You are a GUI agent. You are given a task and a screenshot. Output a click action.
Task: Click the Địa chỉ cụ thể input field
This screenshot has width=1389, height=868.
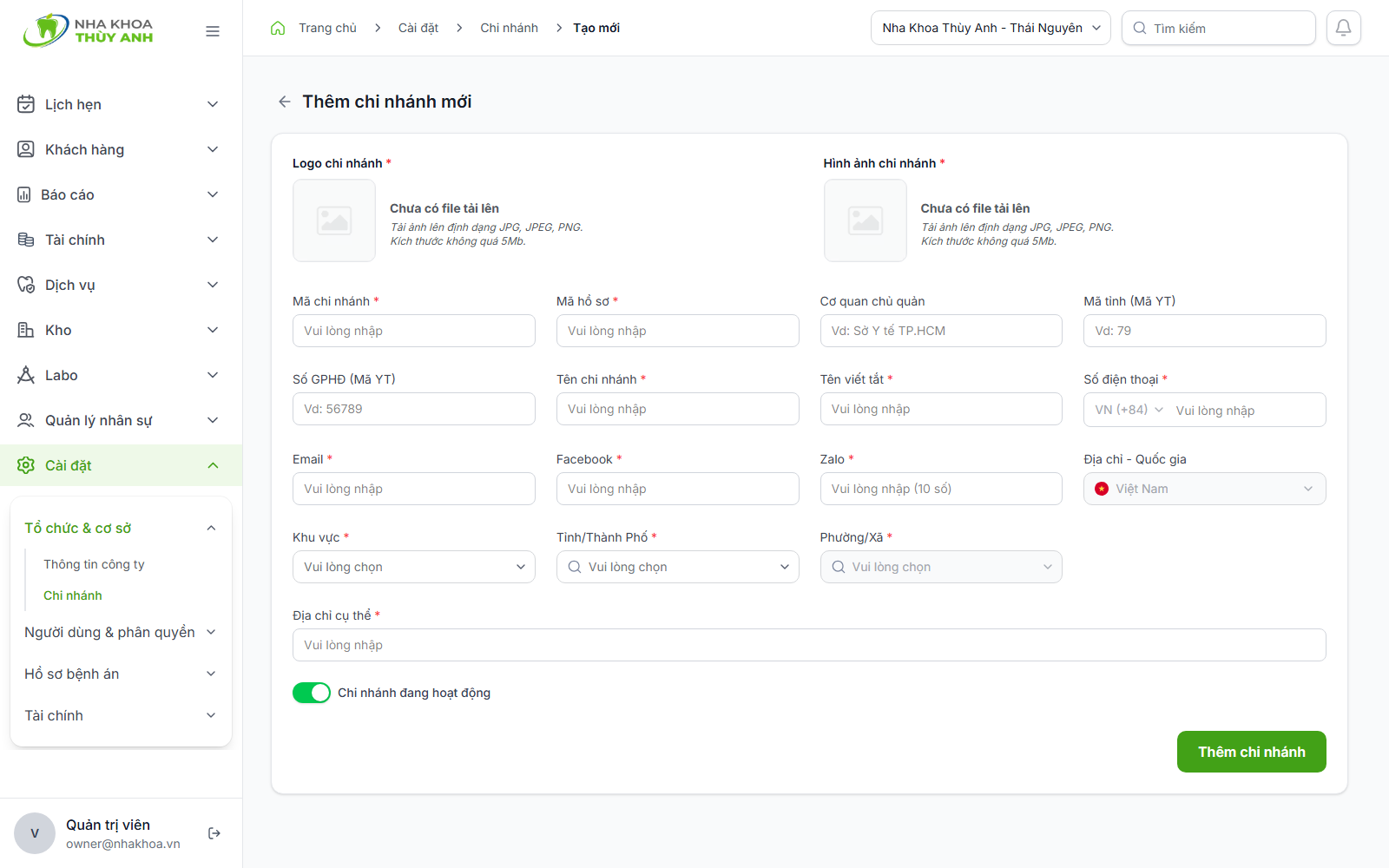[x=809, y=645]
